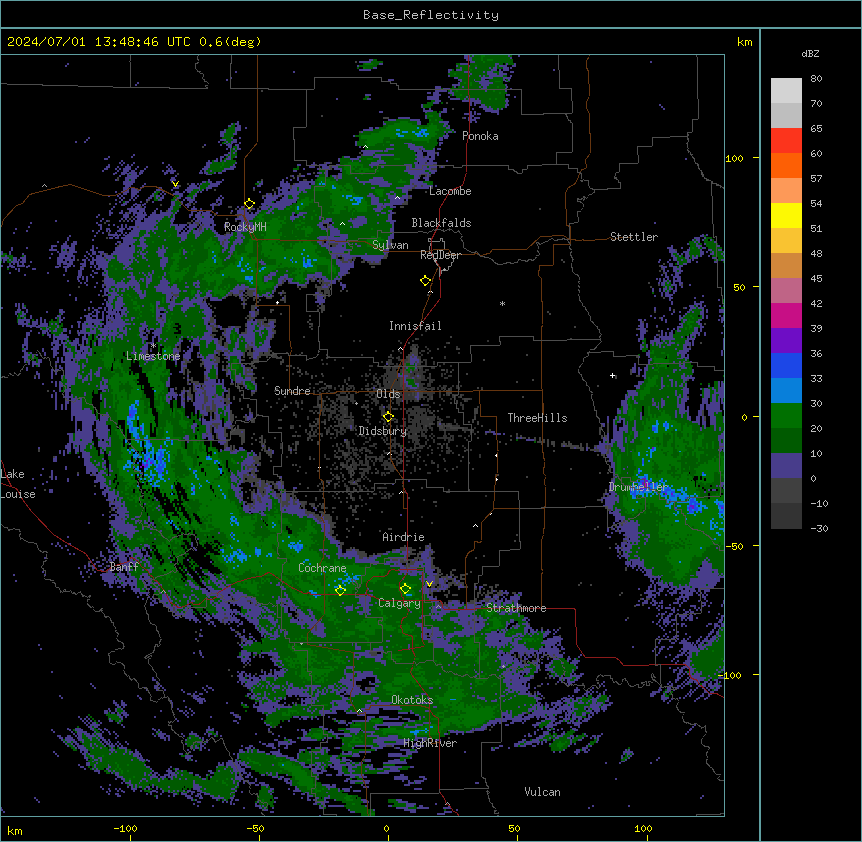Click the 80 value in the dBZ legend
Viewport: 862px width, 842px height.
(816, 79)
